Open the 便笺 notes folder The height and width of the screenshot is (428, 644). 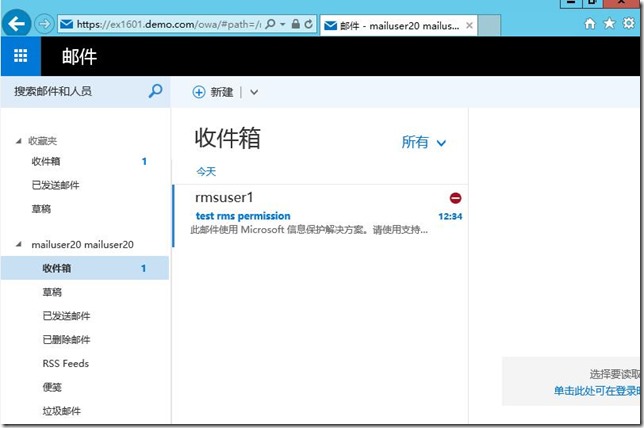52,387
